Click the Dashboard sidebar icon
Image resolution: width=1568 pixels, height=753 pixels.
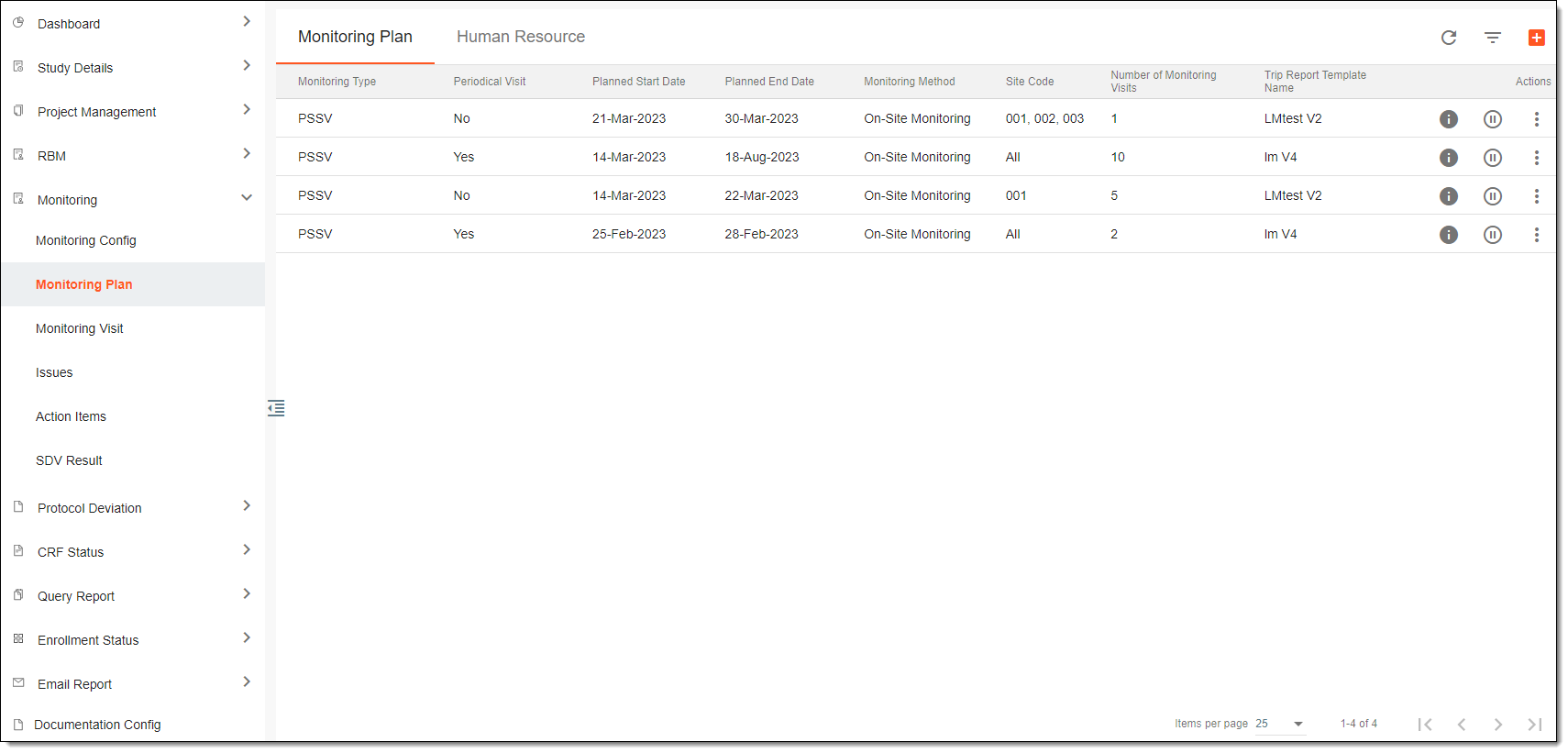pyautogui.click(x=18, y=22)
